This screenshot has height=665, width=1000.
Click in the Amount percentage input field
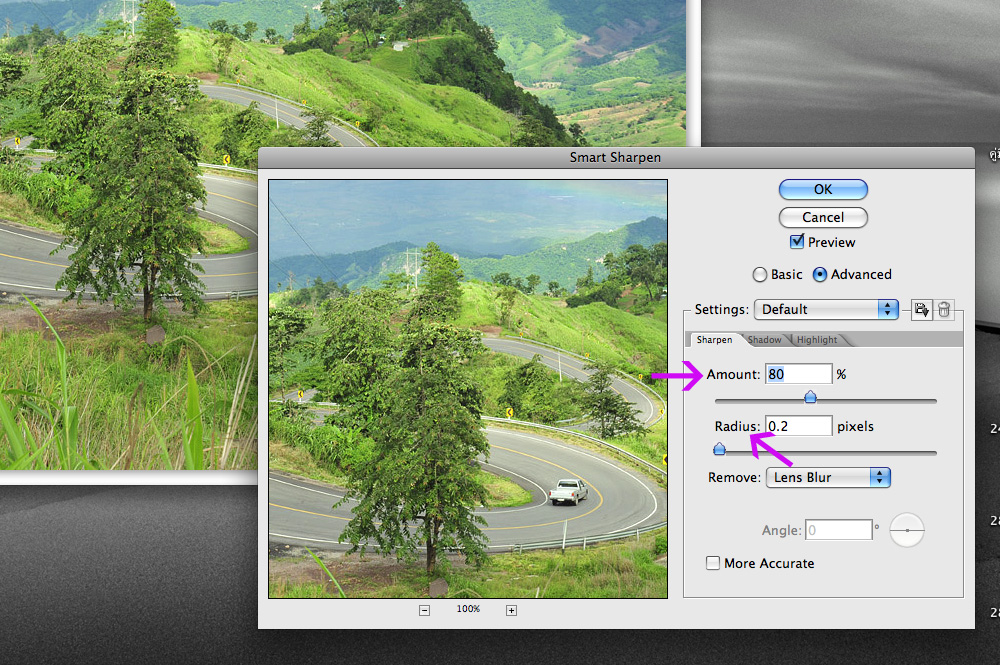tap(798, 374)
